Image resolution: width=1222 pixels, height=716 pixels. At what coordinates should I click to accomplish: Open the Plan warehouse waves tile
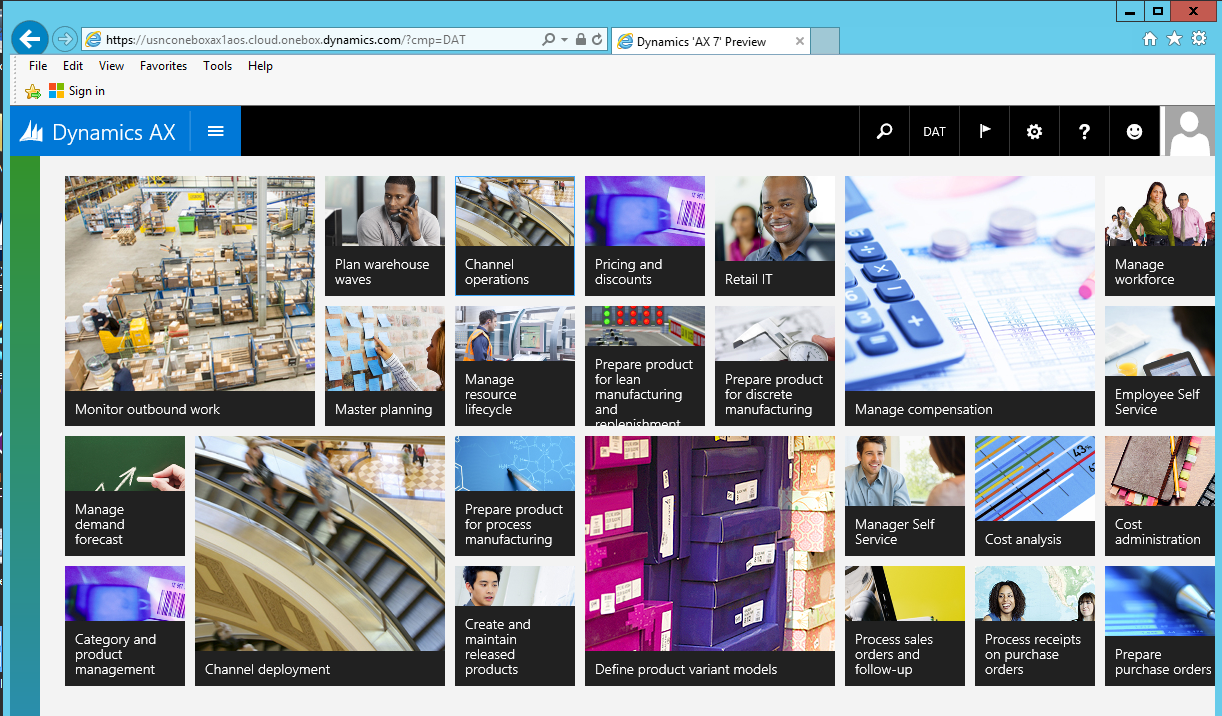point(385,236)
